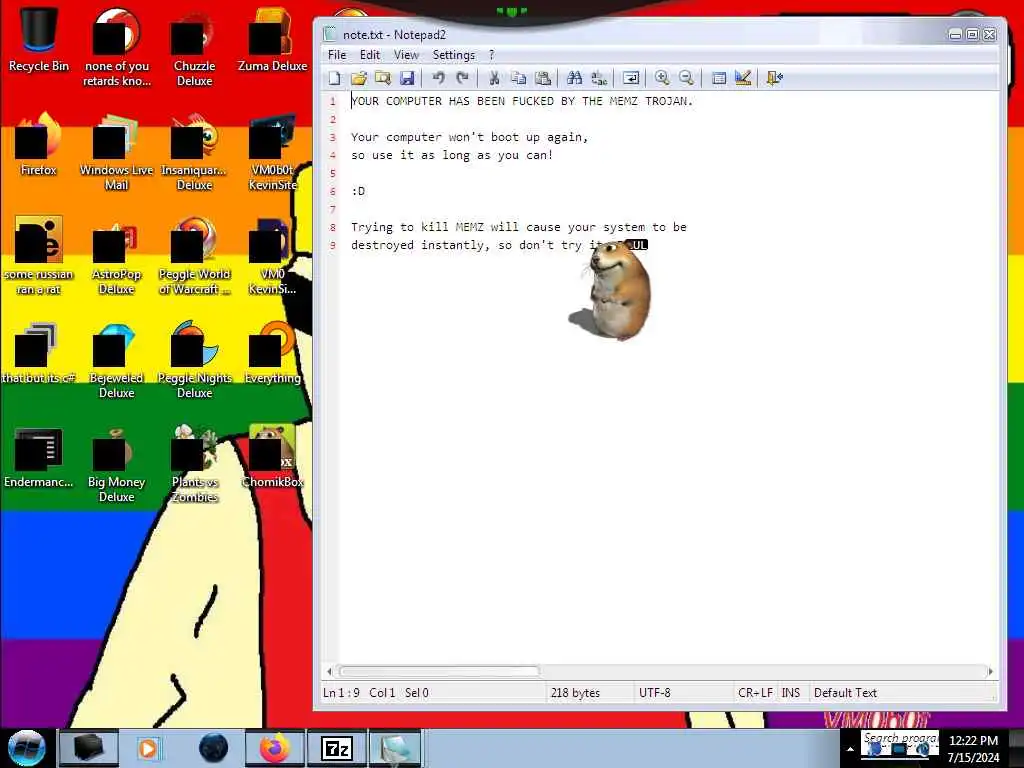Viewport: 1024px width, 768px height.
Task: Click the media player taskbar icon
Action: pyautogui.click(x=148, y=748)
